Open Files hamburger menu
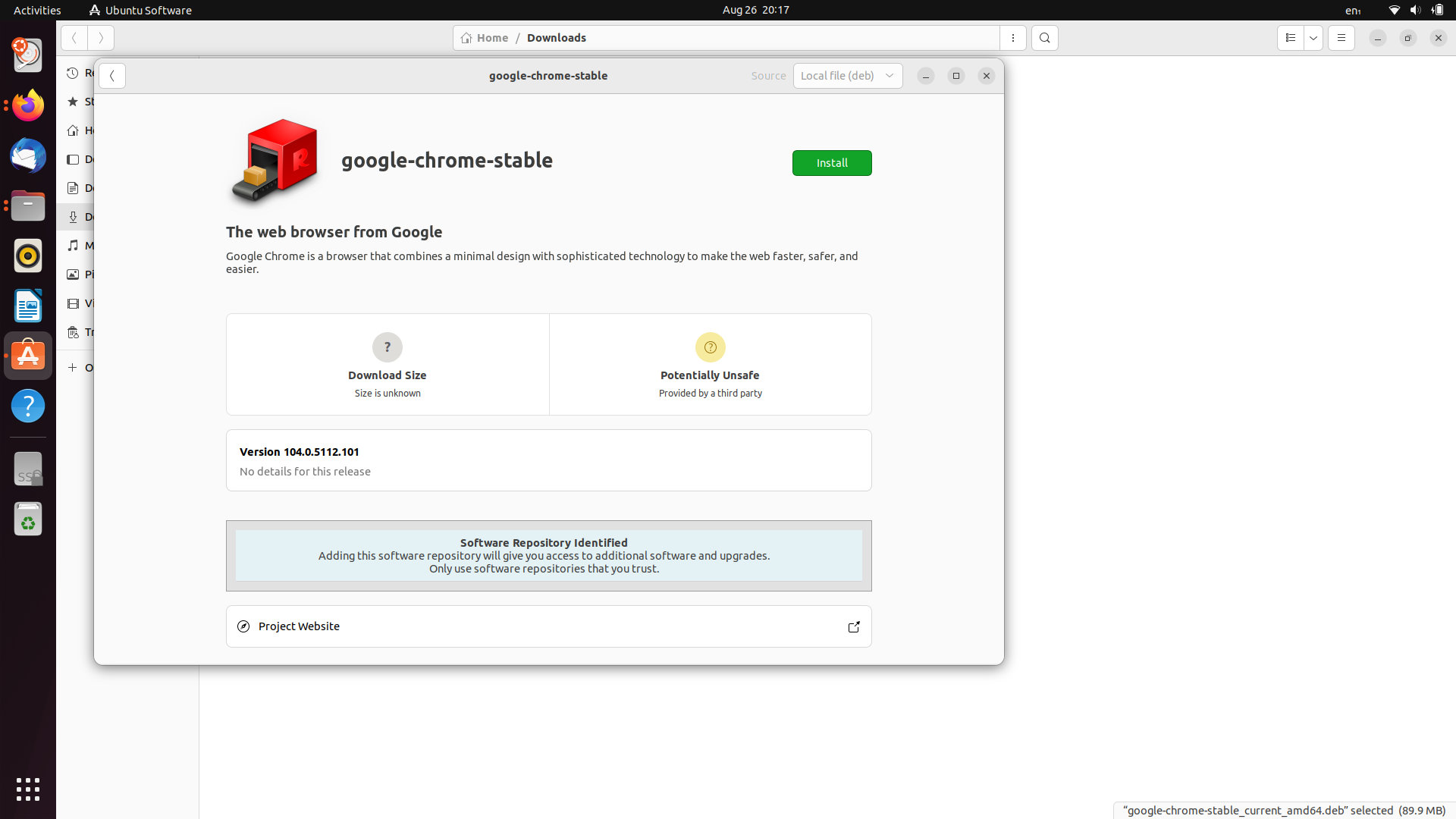Viewport: 1456px width, 819px height. click(x=1341, y=38)
